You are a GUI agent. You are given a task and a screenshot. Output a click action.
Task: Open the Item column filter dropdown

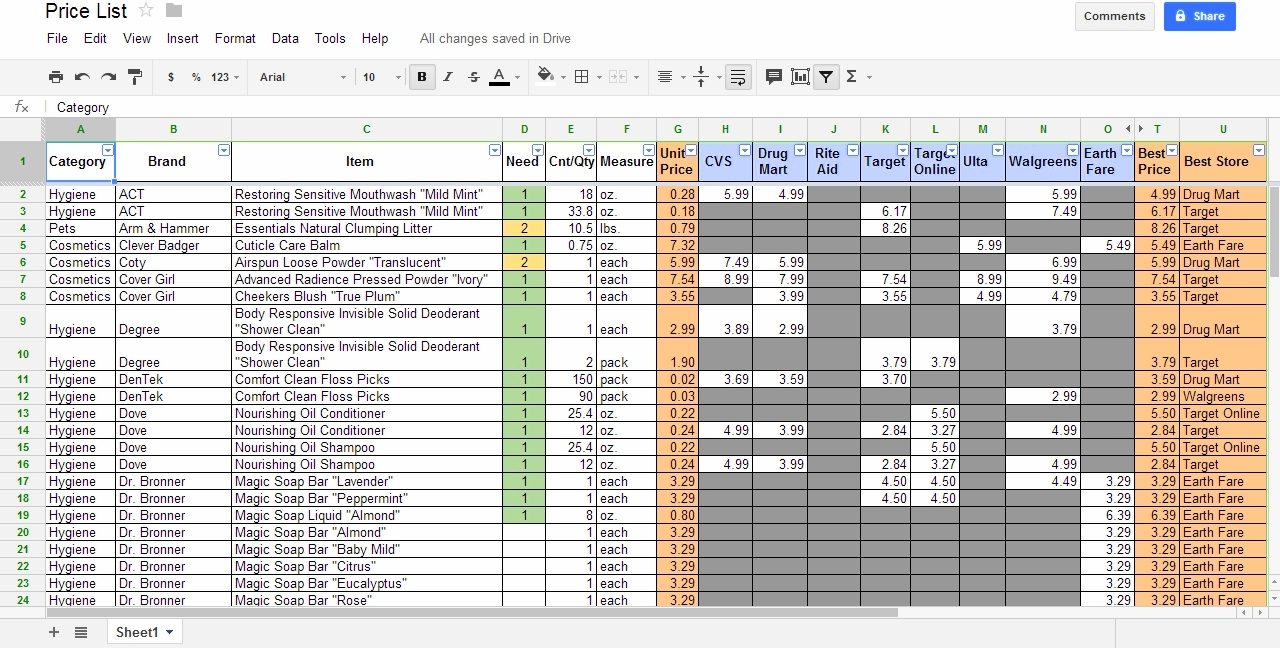(x=495, y=150)
